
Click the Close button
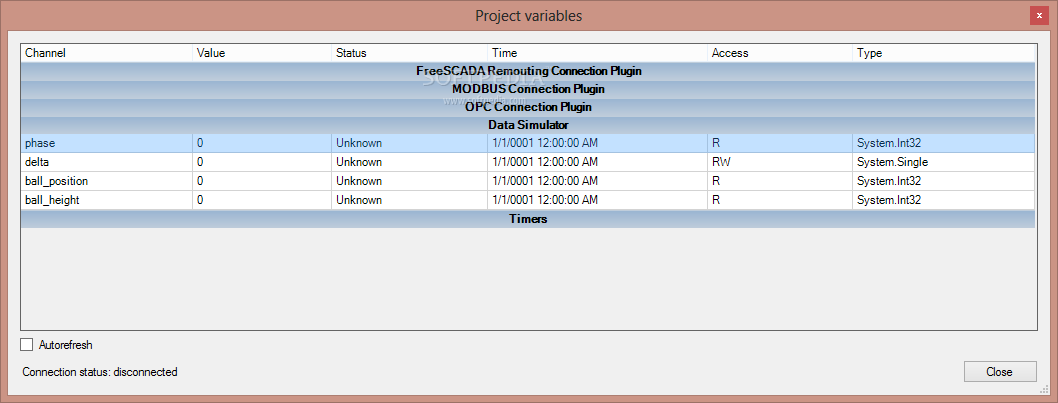tap(1000, 372)
